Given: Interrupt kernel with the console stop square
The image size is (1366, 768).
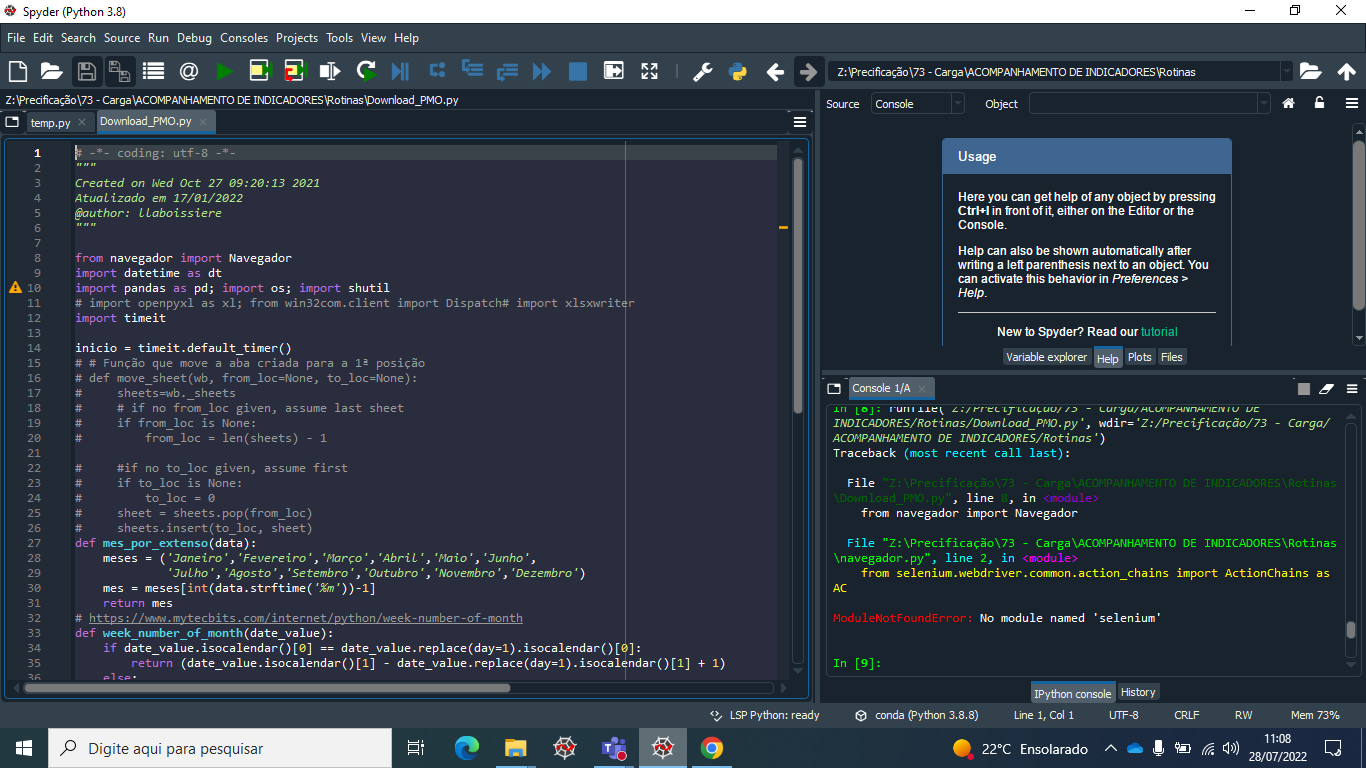Looking at the screenshot, I should coord(1303,388).
